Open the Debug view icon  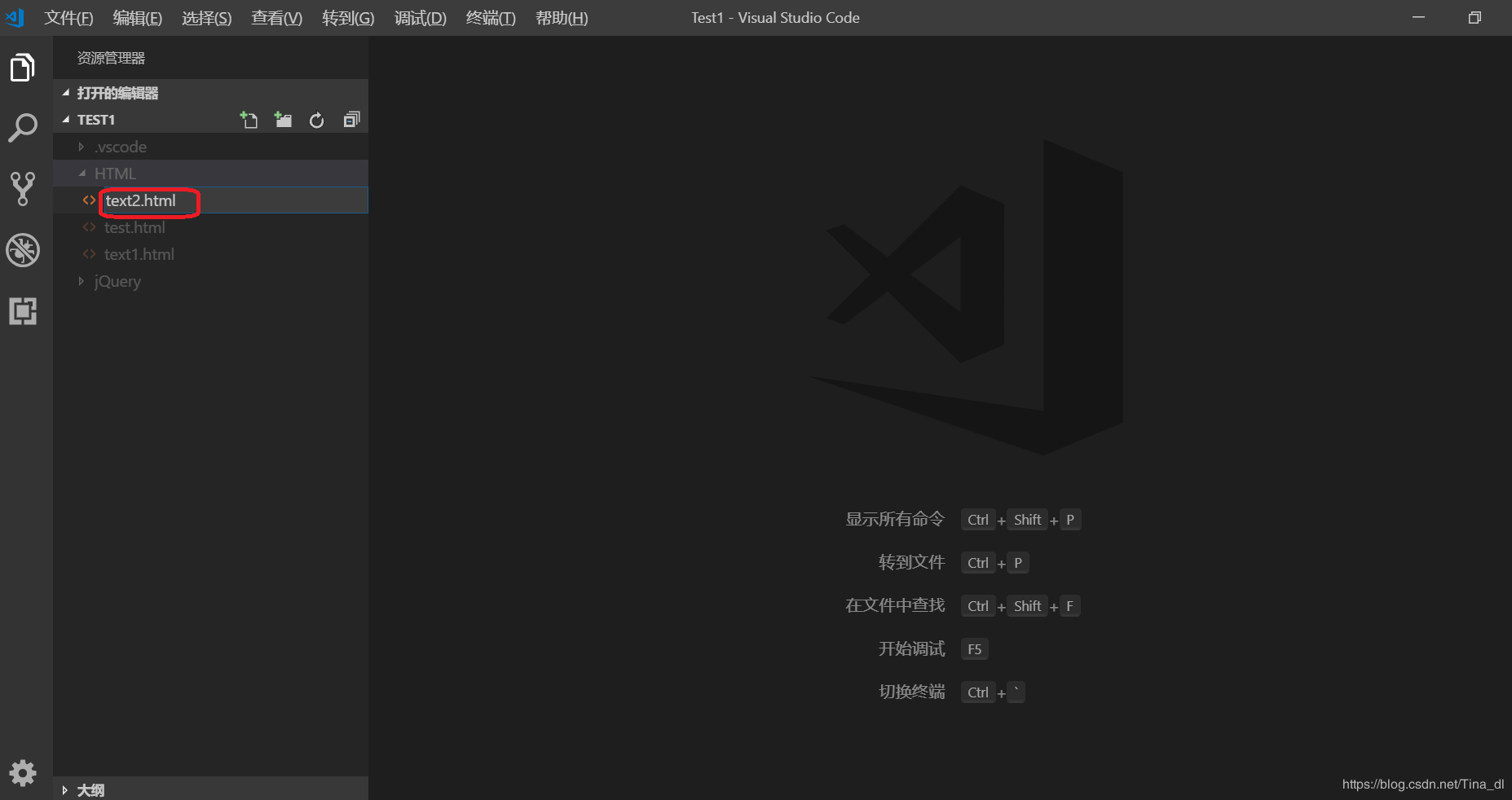[23, 250]
